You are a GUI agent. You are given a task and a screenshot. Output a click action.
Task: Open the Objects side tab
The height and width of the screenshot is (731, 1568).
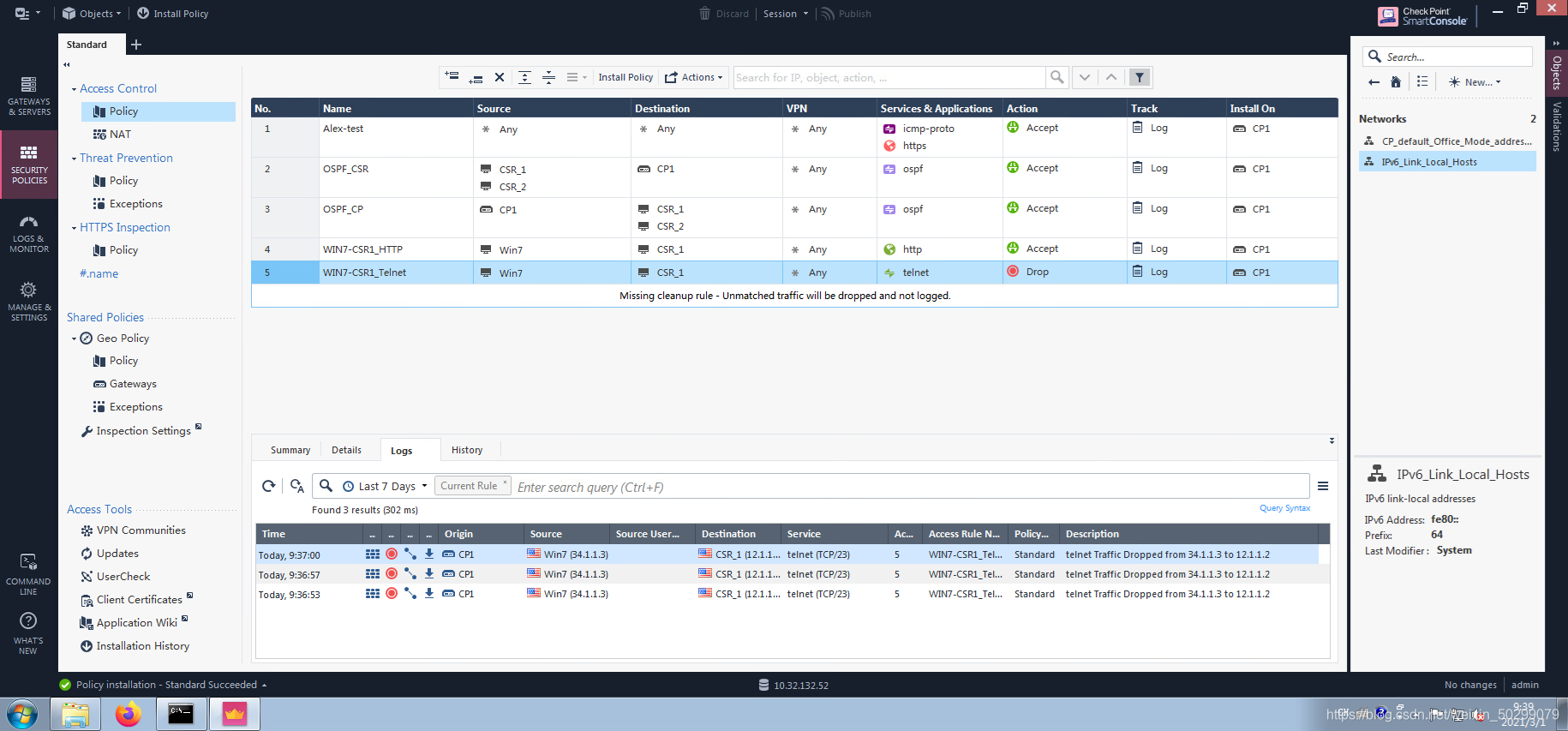click(1557, 73)
